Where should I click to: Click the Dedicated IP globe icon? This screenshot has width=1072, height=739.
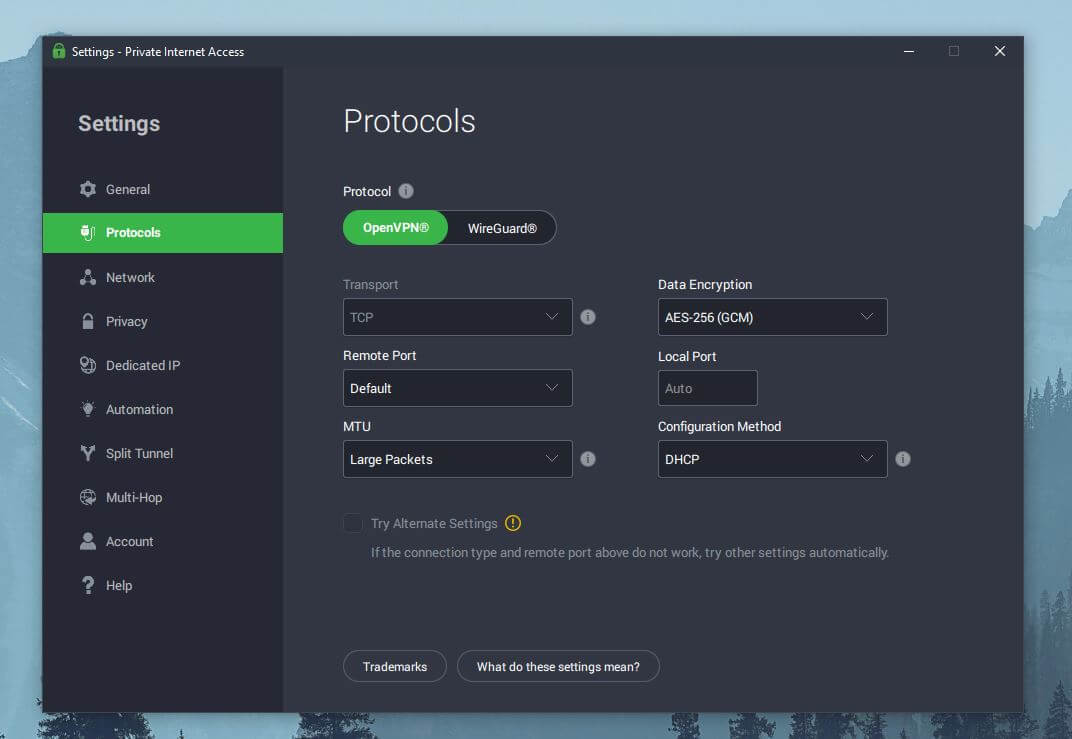(88, 365)
